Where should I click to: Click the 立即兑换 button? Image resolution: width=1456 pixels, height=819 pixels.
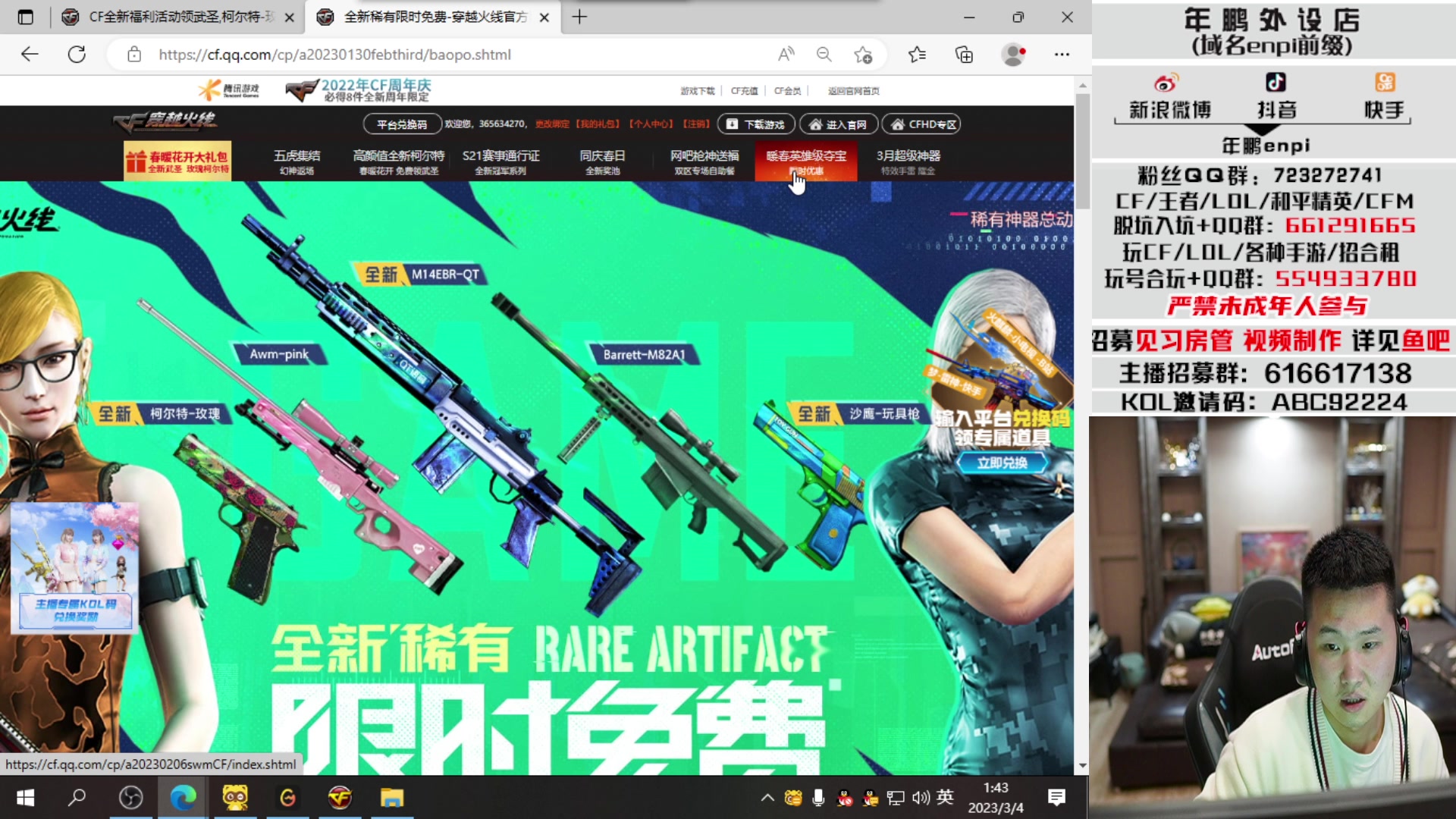point(1002,463)
